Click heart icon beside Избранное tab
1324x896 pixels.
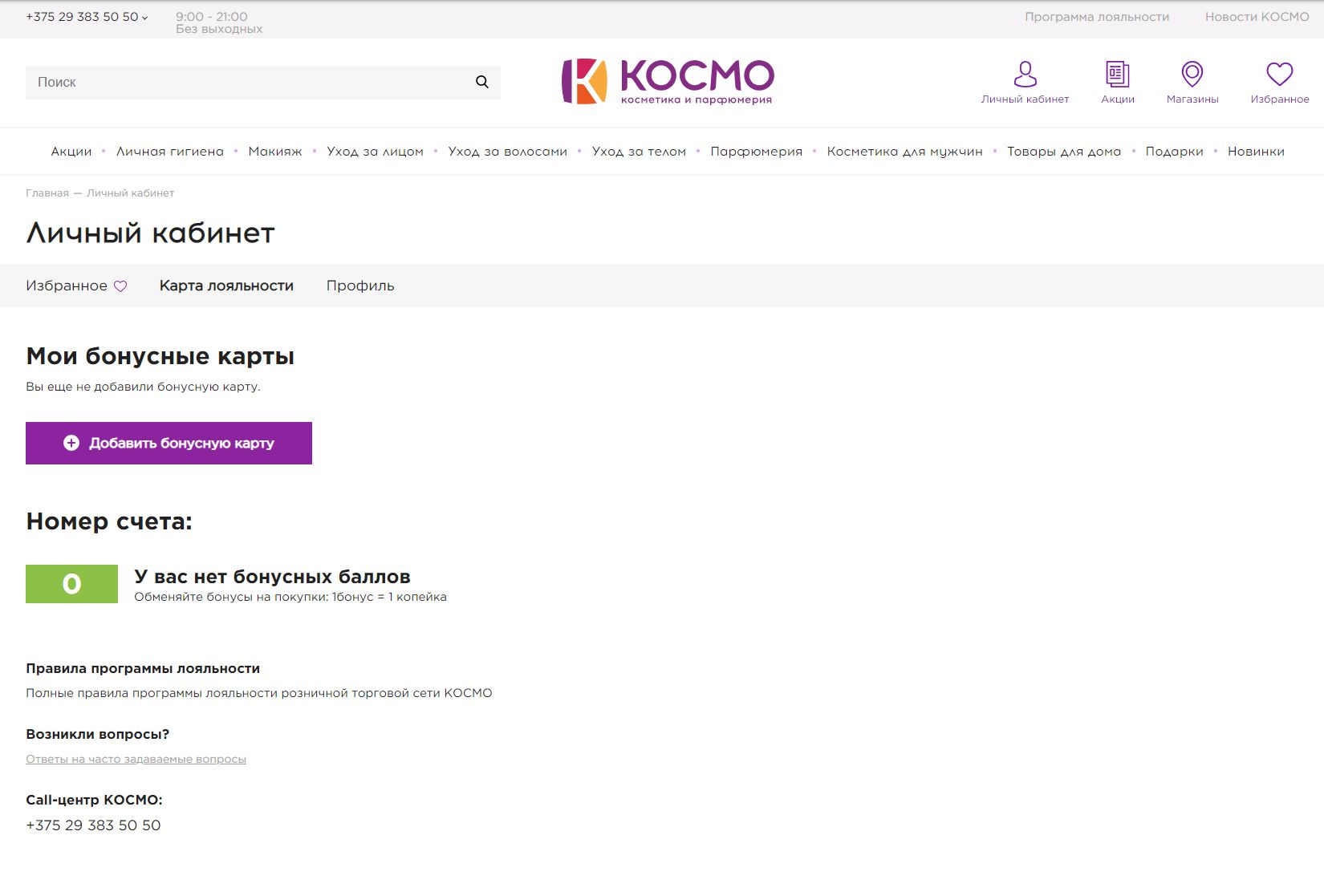coord(120,286)
